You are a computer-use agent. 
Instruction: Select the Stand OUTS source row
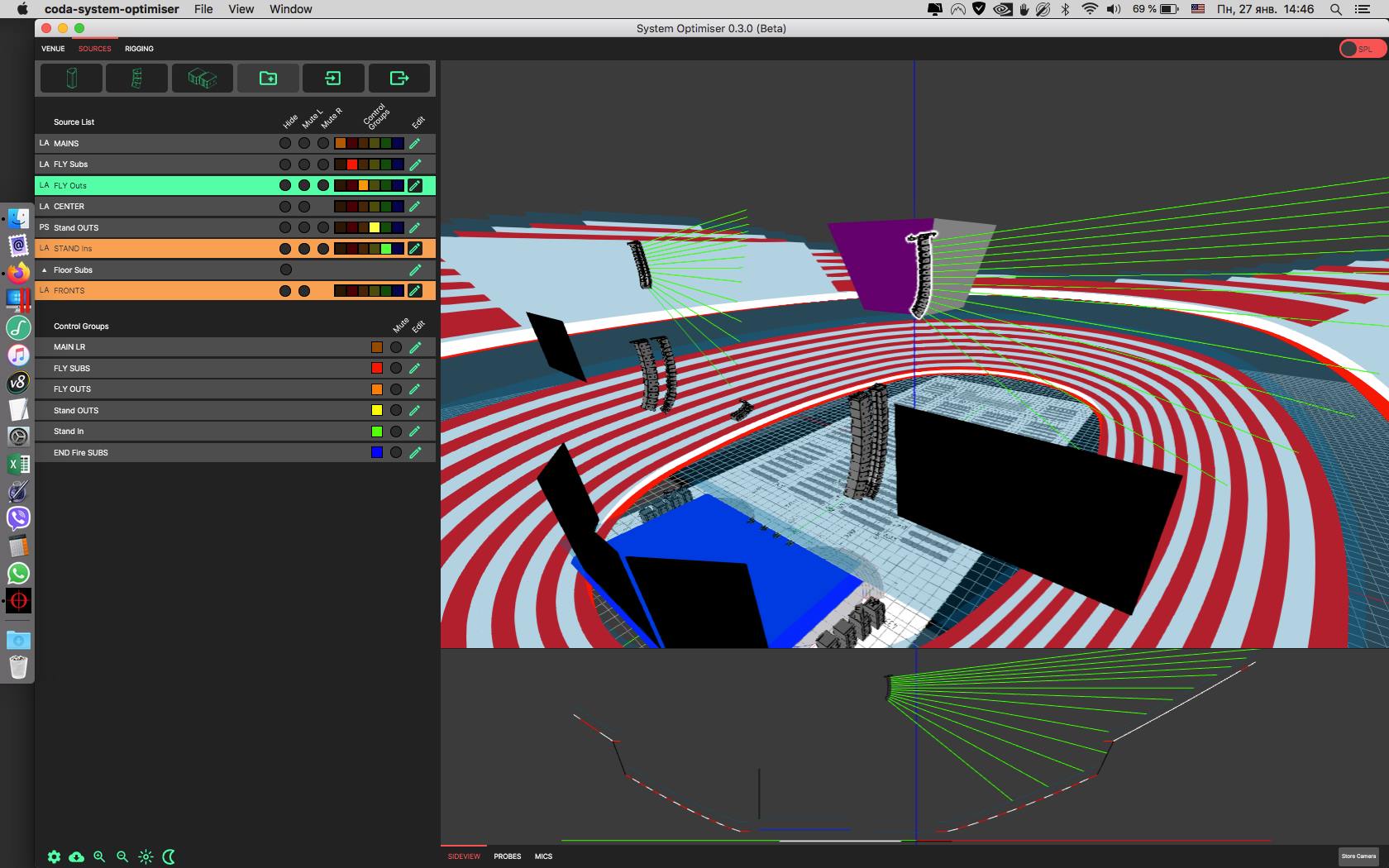pos(157,228)
